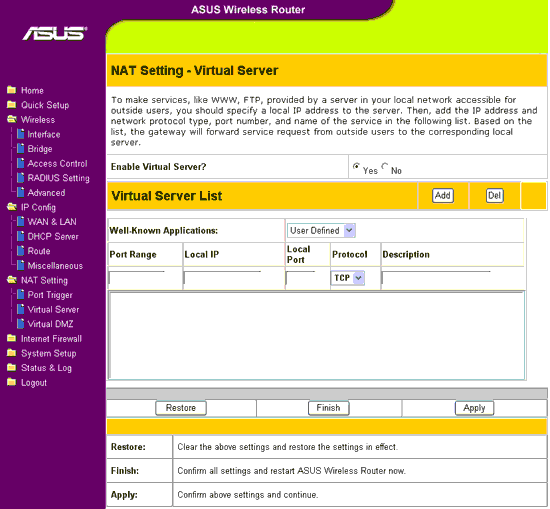The height and width of the screenshot is (509, 550).
Task: Open Wireless Advanced page
Action: click(46, 193)
